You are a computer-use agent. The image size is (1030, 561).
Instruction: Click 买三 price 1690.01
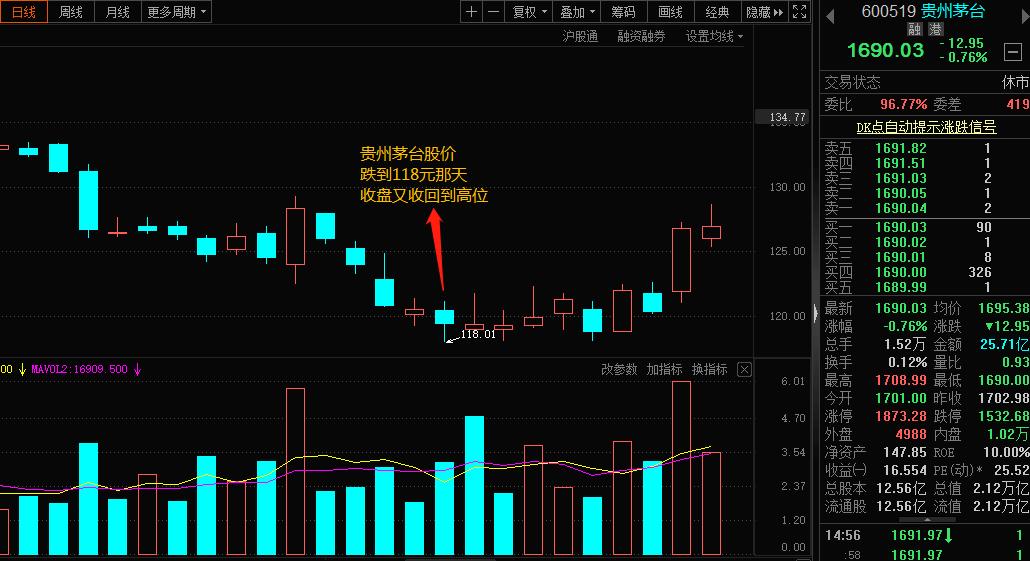tap(901, 258)
